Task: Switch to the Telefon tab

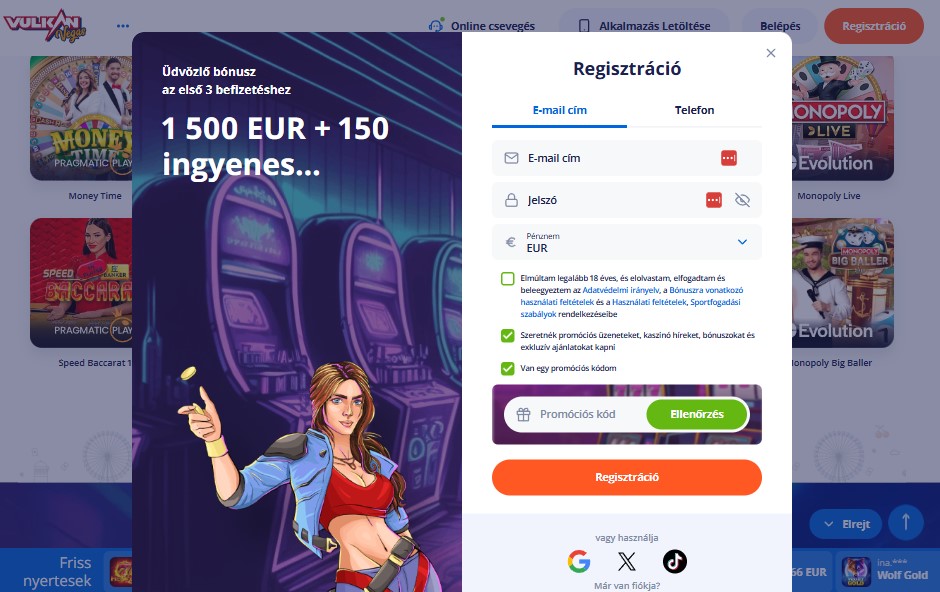Action: pyautogui.click(x=694, y=110)
